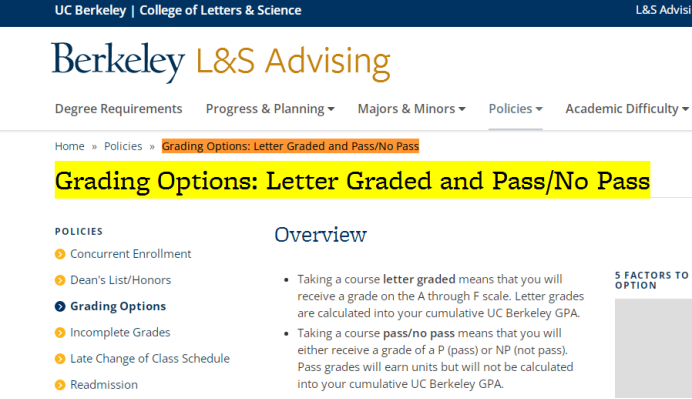Click the Concurrent Enrollment arrow icon
Image resolution: width=692 pixels, height=399 pixels.
click(60, 254)
